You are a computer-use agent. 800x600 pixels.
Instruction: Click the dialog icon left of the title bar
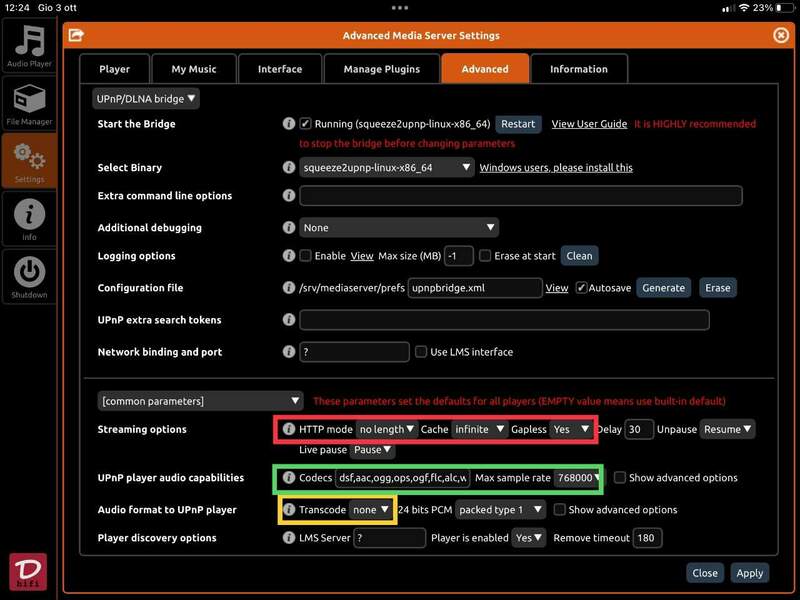click(76, 35)
